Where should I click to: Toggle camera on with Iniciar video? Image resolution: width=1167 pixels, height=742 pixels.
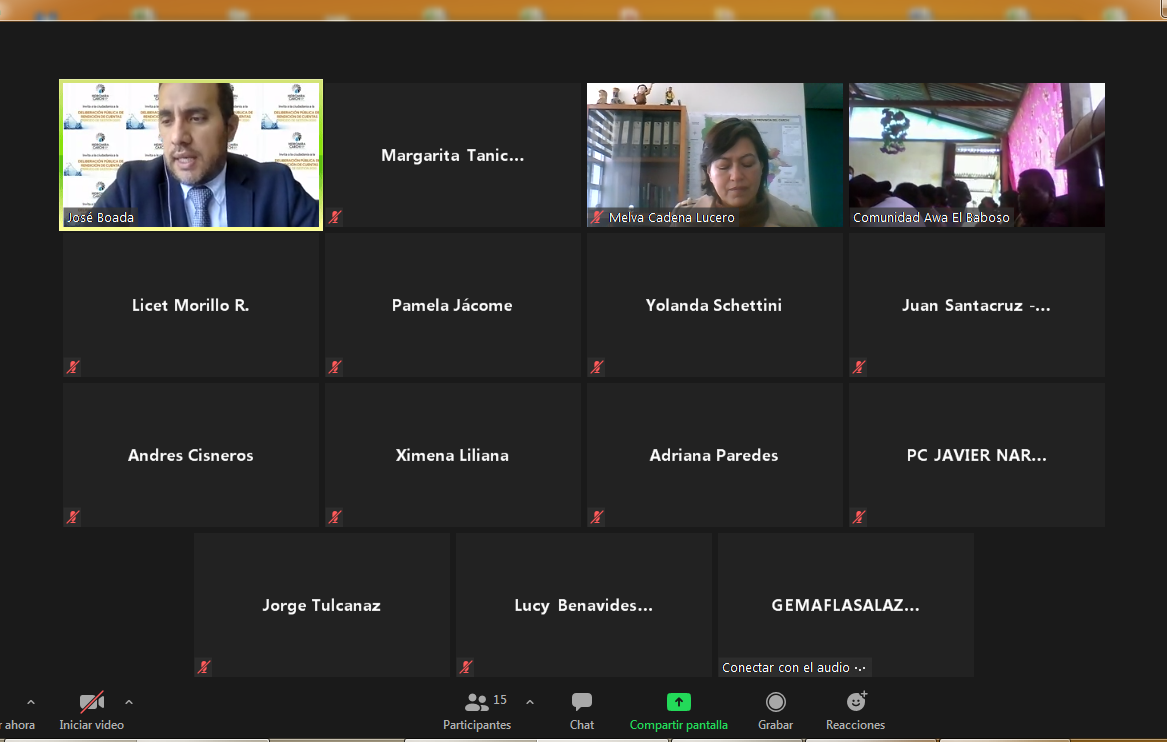(x=92, y=702)
